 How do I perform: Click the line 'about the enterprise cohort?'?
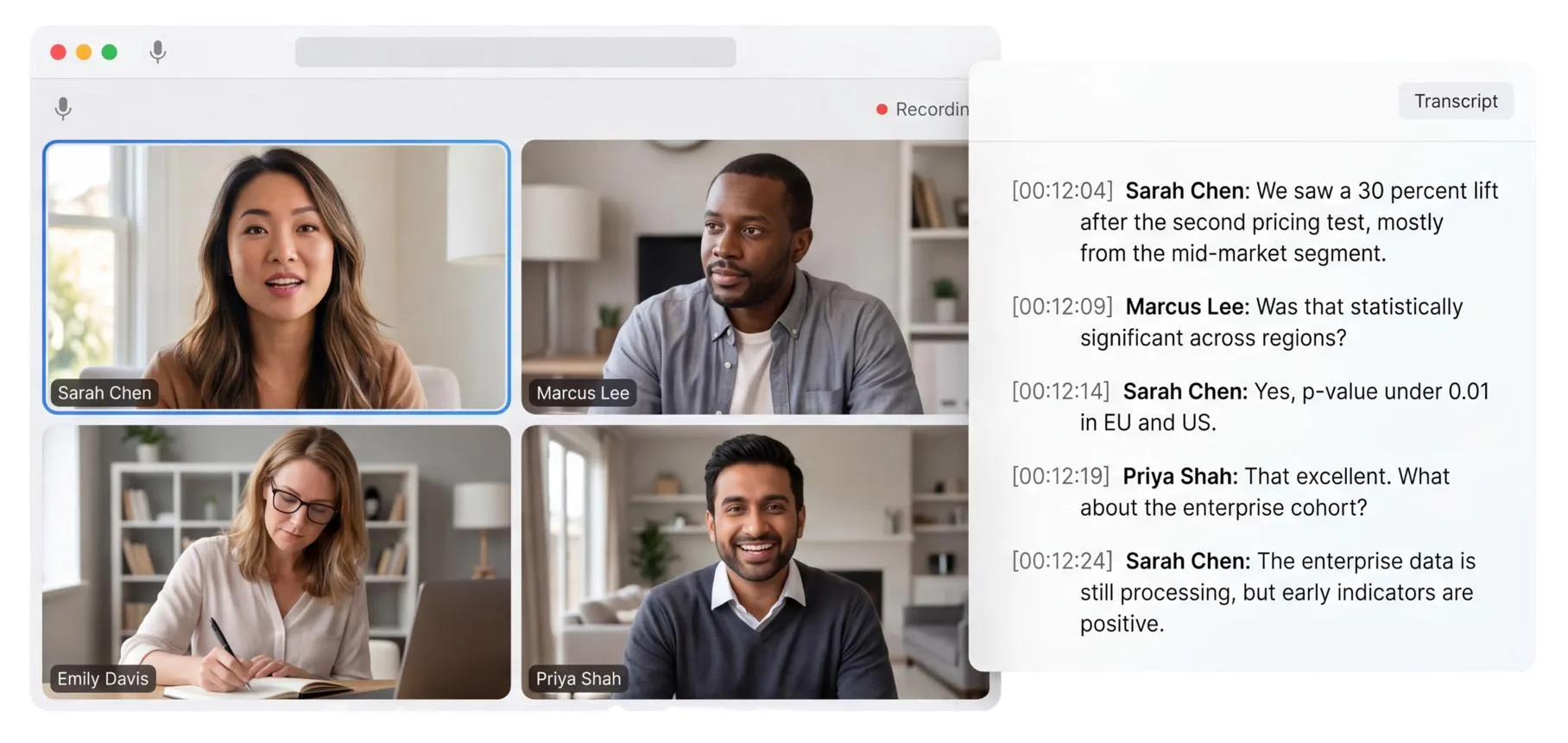tap(1223, 508)
